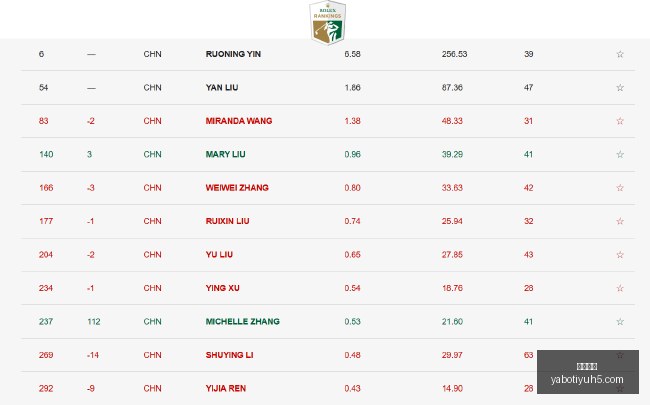Click the rank number 269
Screen dimensions: 650x405
pos(46,355)
